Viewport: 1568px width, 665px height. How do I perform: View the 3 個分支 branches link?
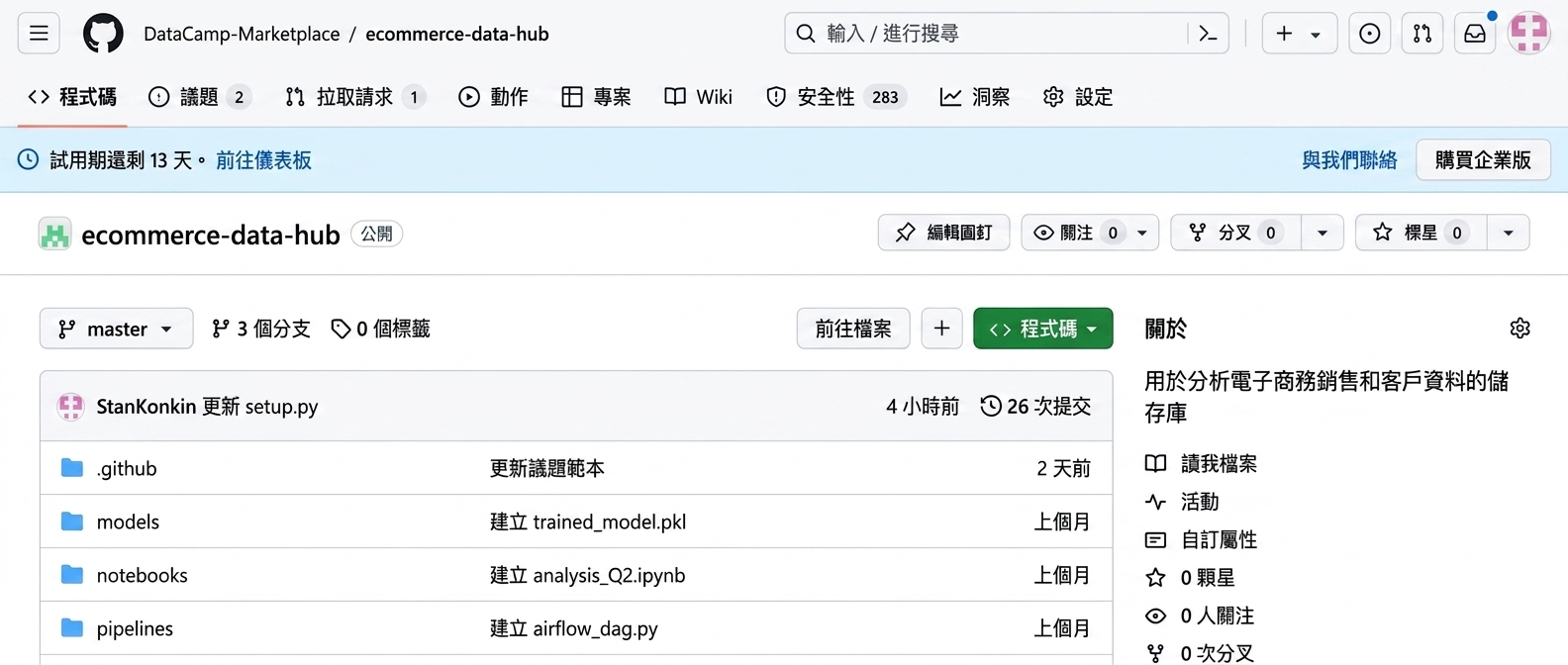point(261,329)
